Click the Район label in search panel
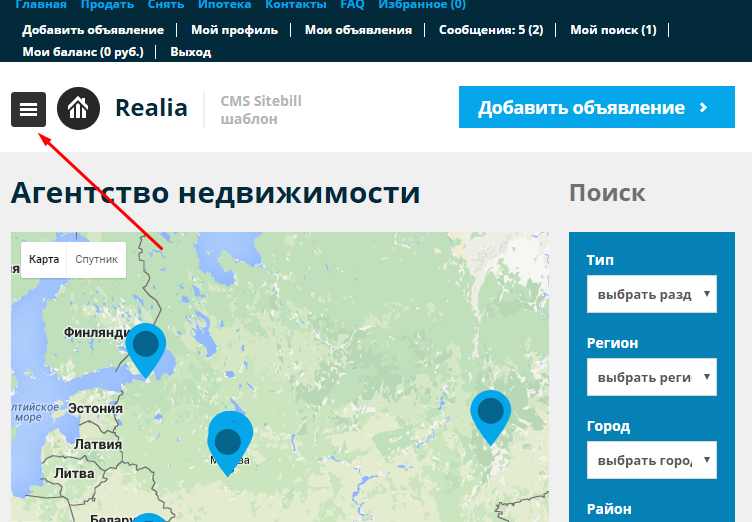The width and height of the screenshot is (752, 522). [x=609, y=509]
